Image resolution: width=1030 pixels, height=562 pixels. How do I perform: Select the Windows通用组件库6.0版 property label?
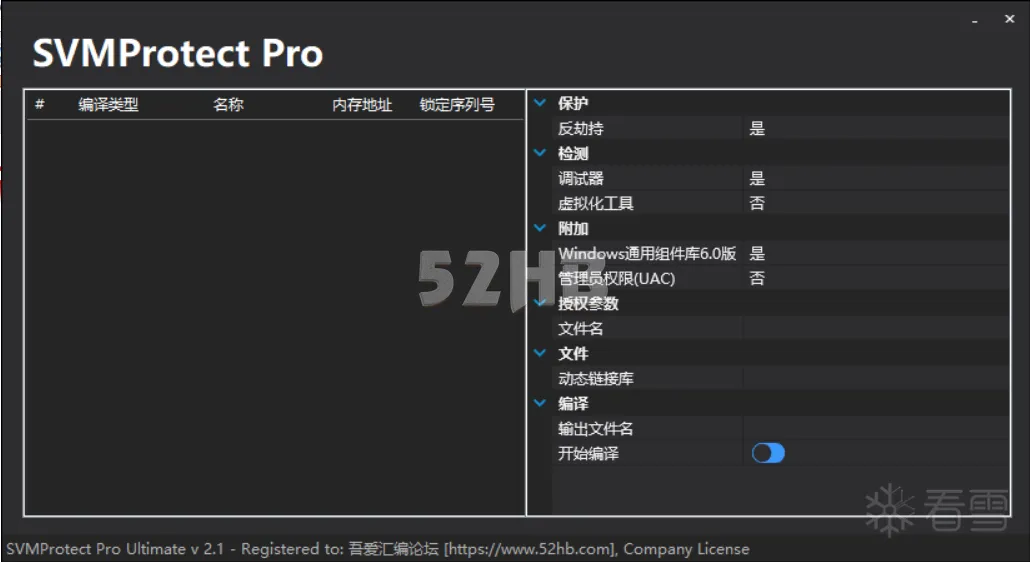point(647,253)
